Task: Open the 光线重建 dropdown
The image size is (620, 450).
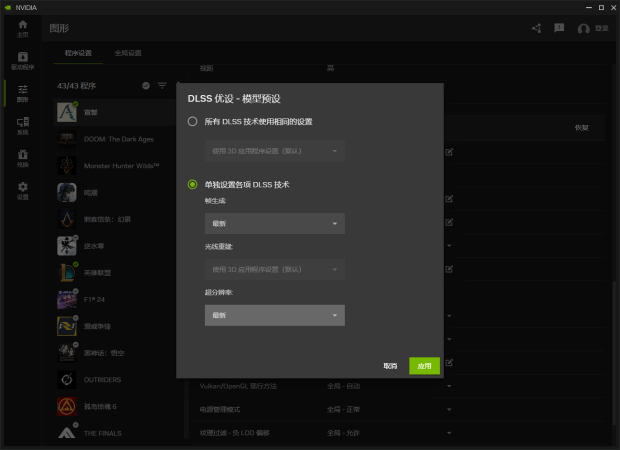Action: (x=275, y=269)
